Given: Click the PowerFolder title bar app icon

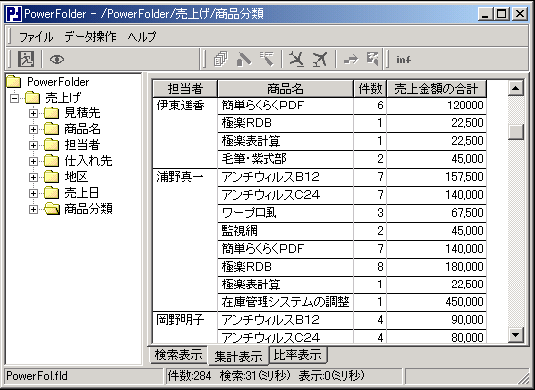Looking at the screenshot, I should (14, 14).
